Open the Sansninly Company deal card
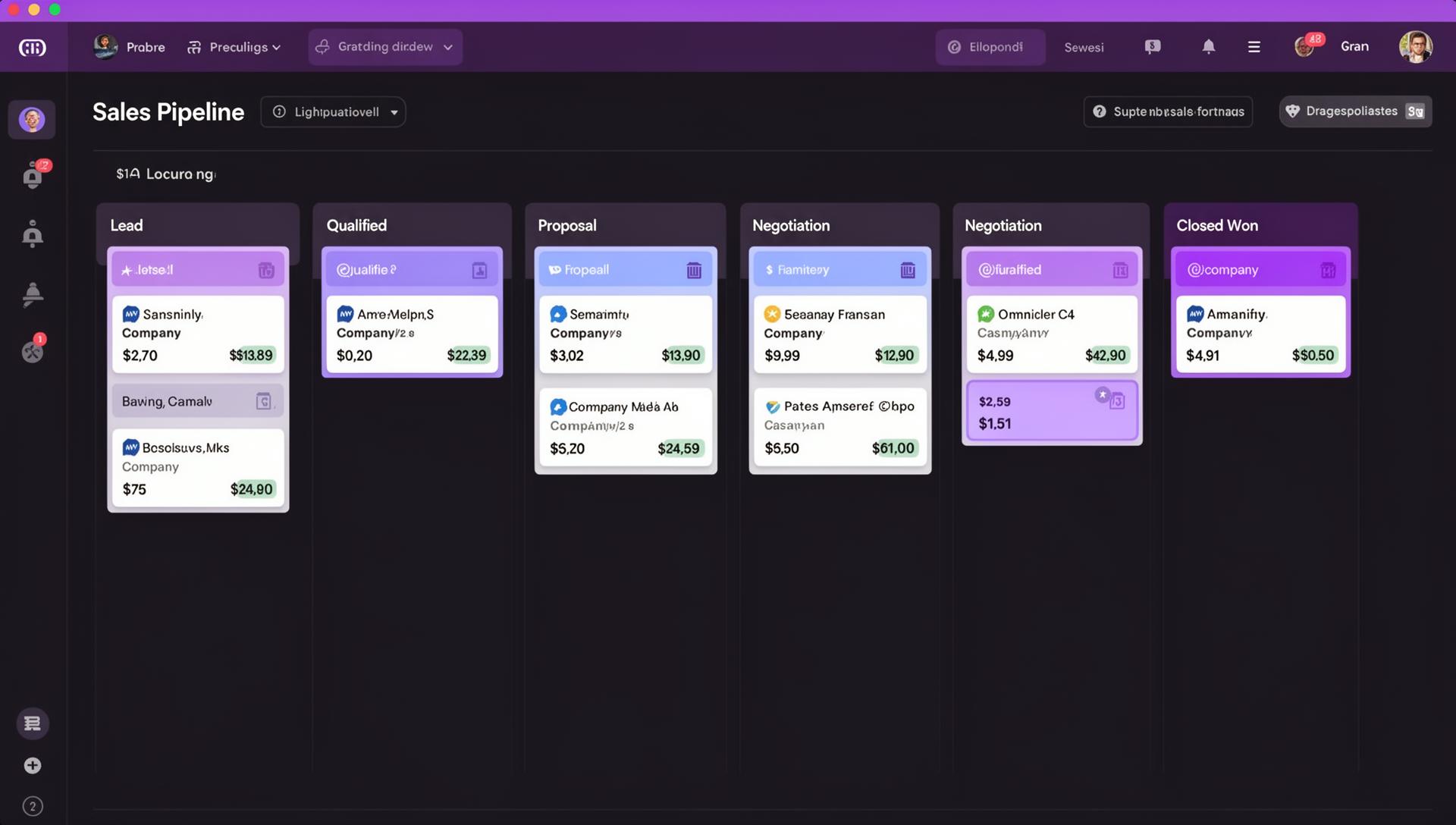The width and height of the screenshot is (1456, 825). [198, 334]
